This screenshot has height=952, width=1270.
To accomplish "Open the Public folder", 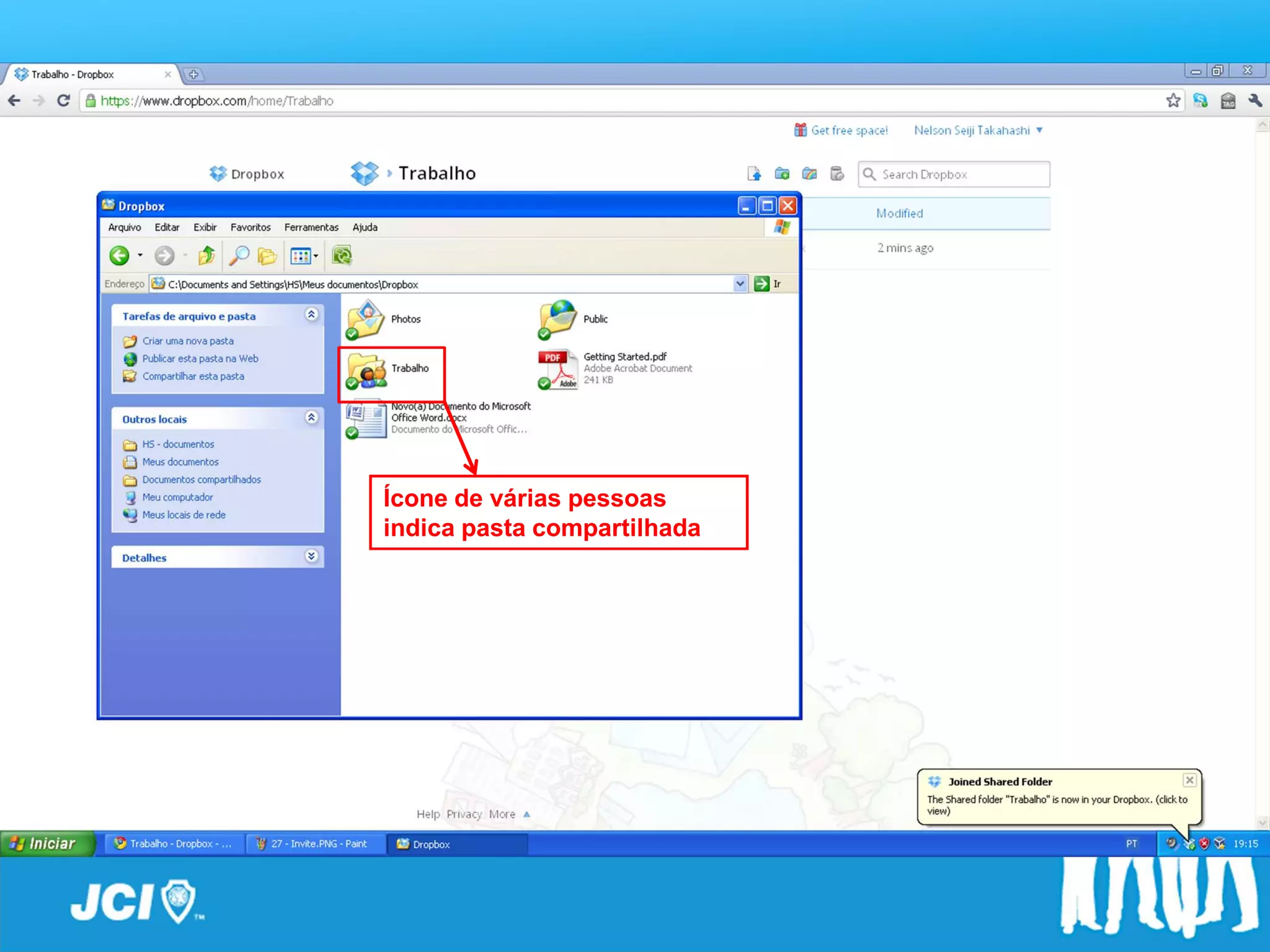I will [x=558, y=319].
